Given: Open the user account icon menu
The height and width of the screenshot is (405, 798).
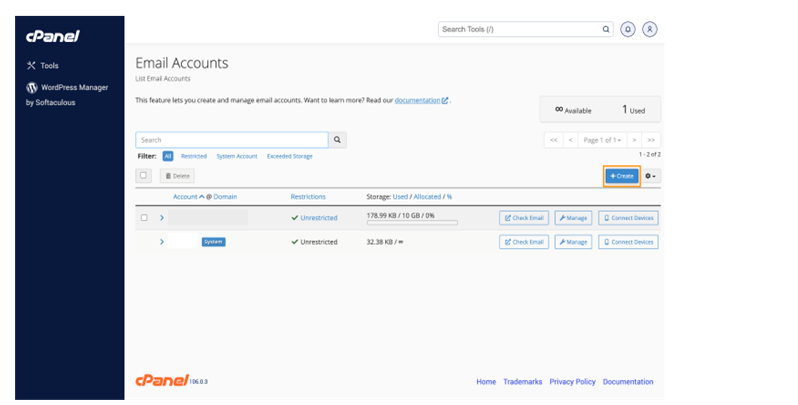Looking at the screenshot, I should click(x=651, y=30).
